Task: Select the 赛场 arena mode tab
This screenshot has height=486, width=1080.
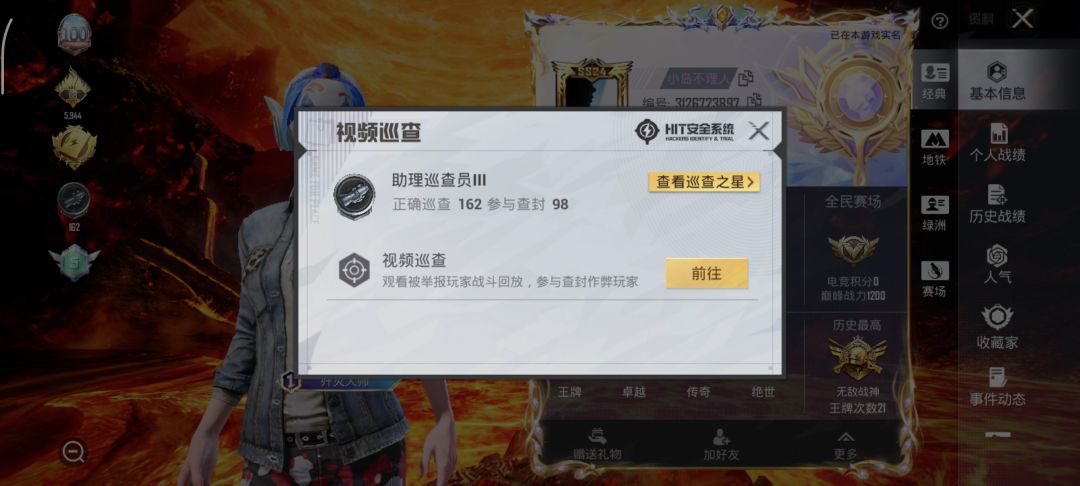Action: [x=935, y=279]
